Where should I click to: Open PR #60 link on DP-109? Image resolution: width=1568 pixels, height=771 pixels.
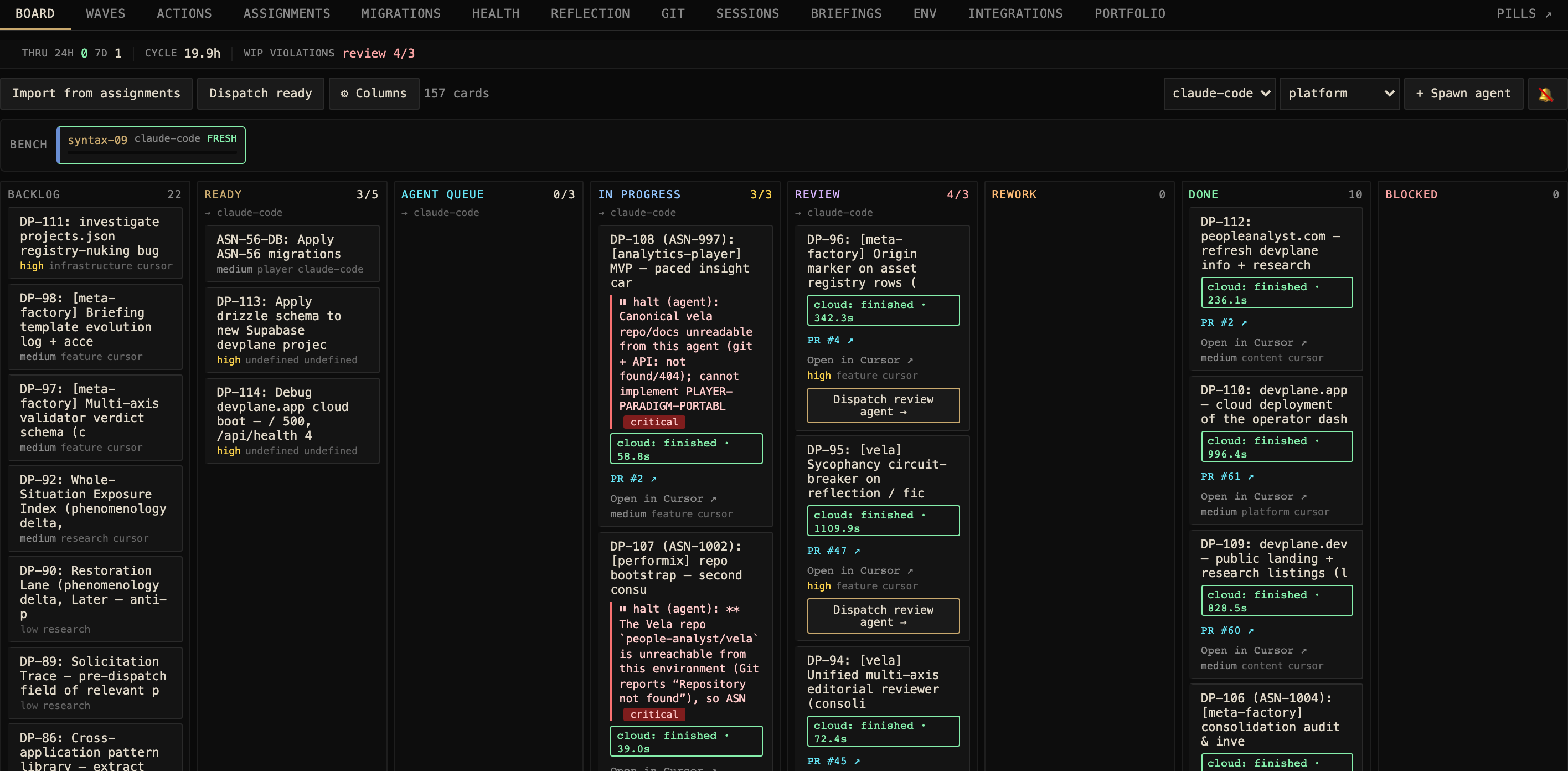point(1227,630)
